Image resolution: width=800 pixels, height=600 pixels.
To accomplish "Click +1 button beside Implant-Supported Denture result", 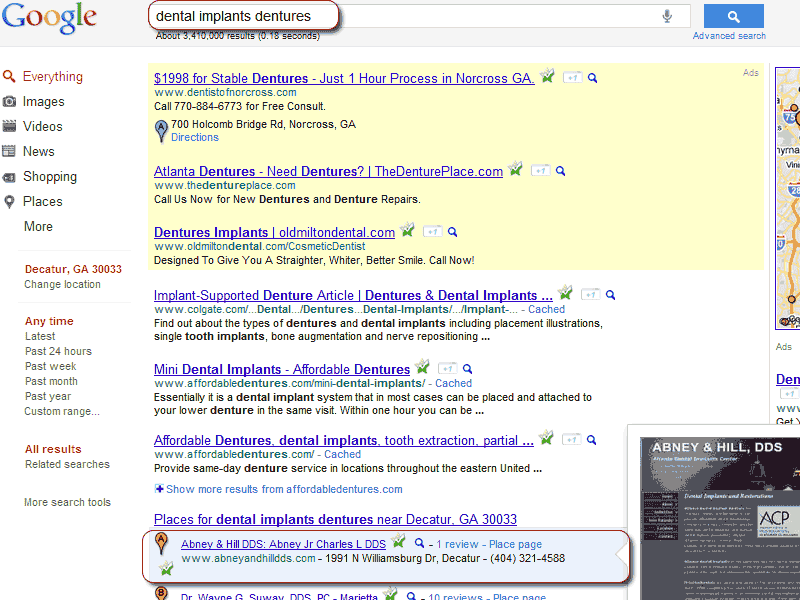I will [591, 295].
